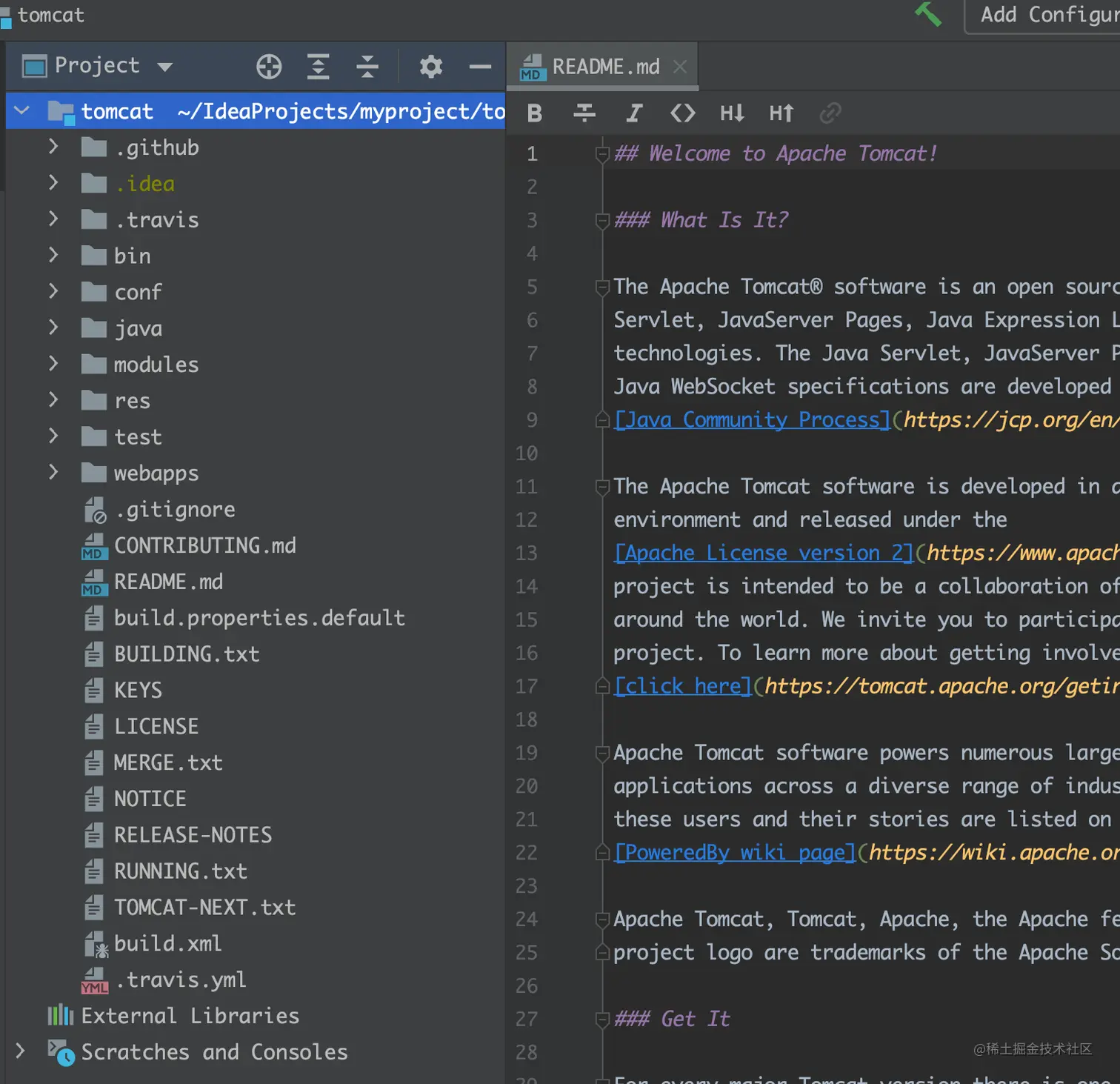The image size is (1120, 1084).
Task: Switch to the README.md editor tab
Action: [x=605, y=67]
